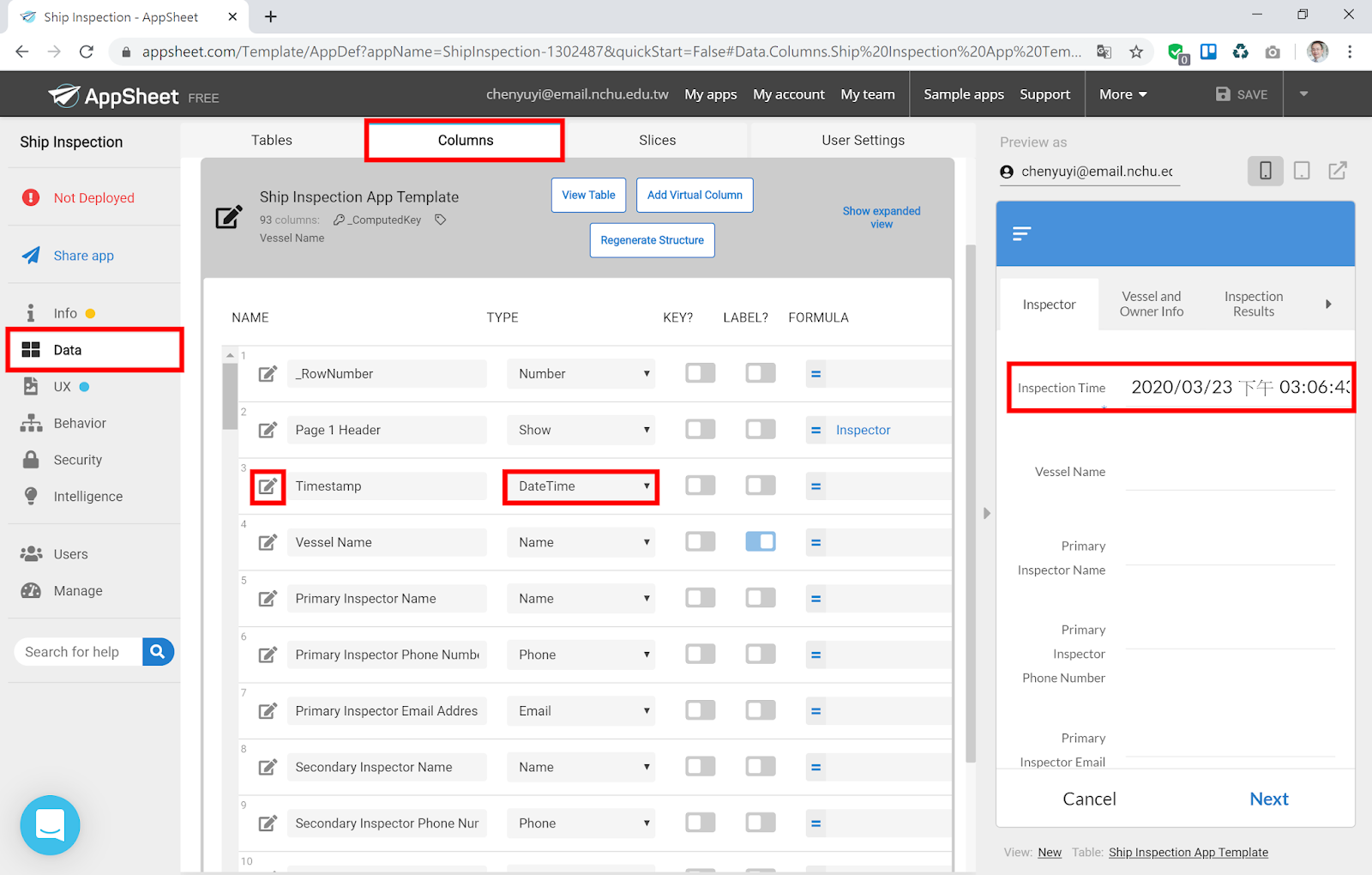Click Add Virtual Column
The image size is (1372, 875).
coord(695,196)
